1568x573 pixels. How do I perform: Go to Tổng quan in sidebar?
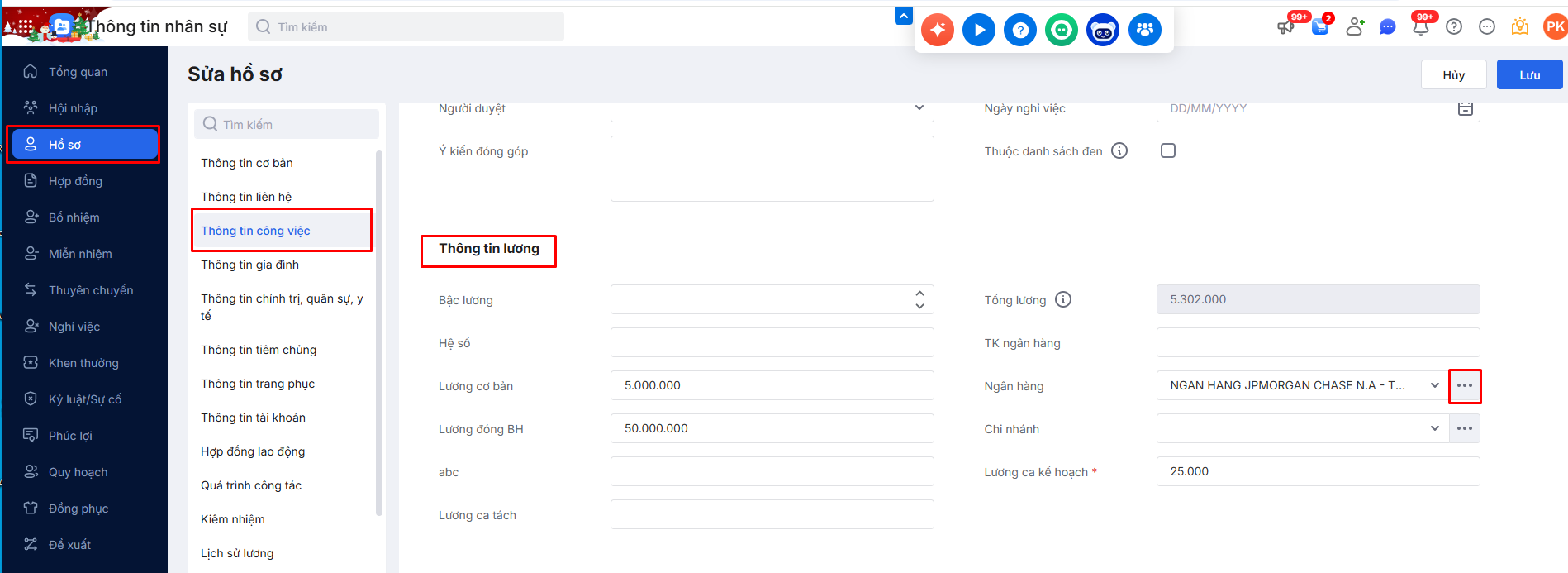tap(87, 72)
